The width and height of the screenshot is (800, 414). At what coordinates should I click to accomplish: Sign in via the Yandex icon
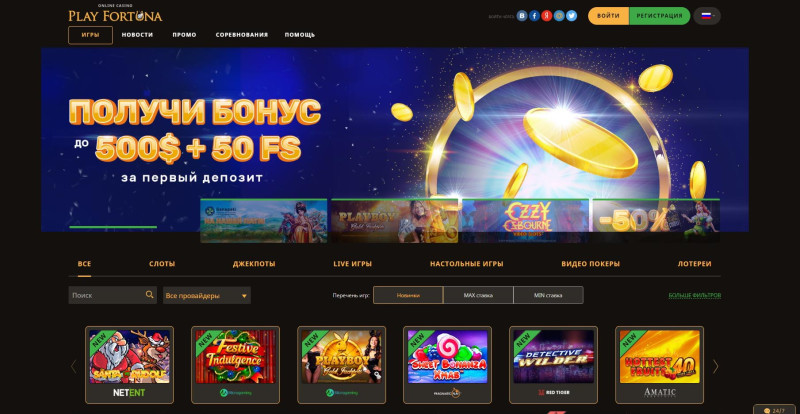point(546,16)
